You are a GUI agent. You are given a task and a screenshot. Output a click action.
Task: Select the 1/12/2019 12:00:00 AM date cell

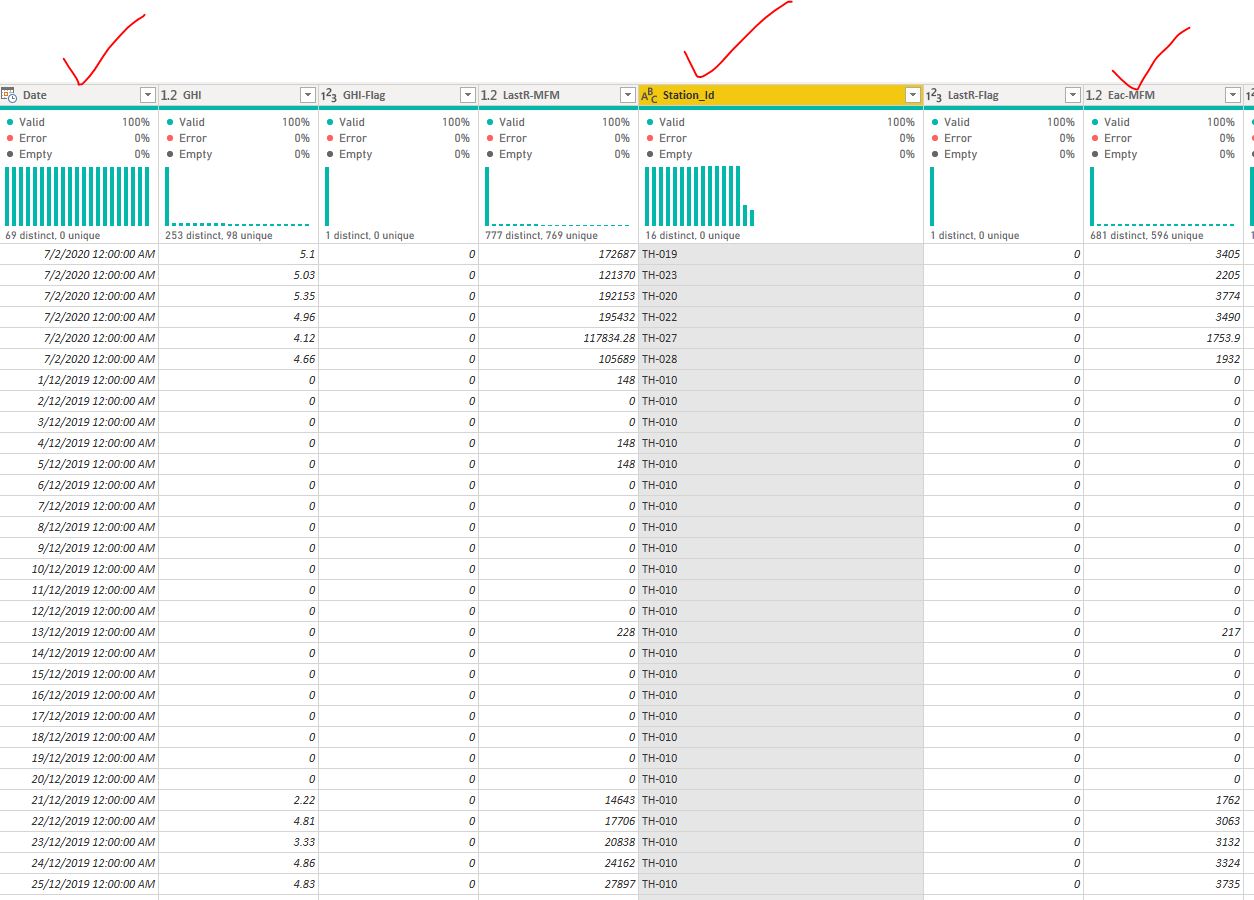point(79,380)
